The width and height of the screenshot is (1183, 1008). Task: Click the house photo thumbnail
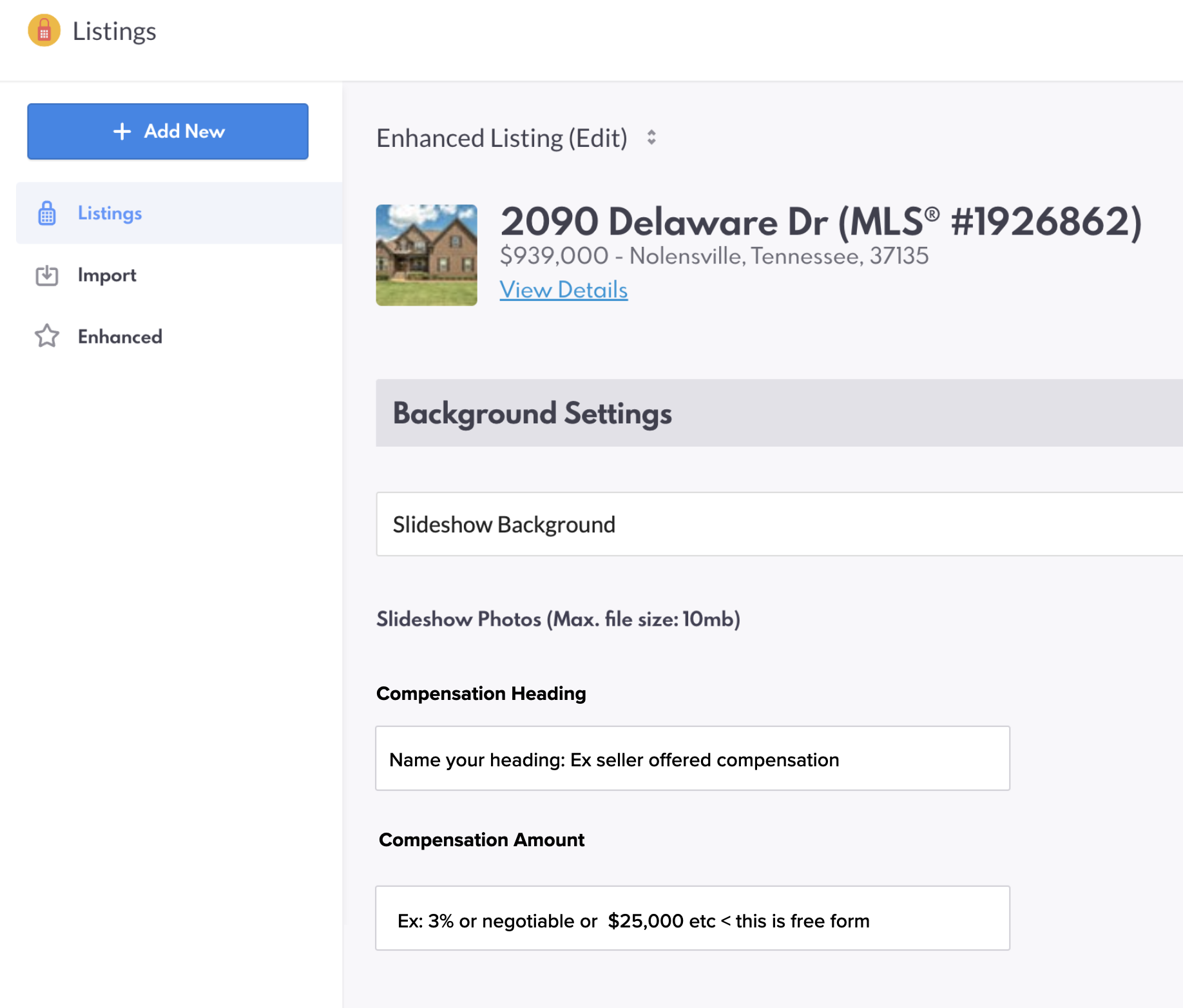tap(427, 255)
